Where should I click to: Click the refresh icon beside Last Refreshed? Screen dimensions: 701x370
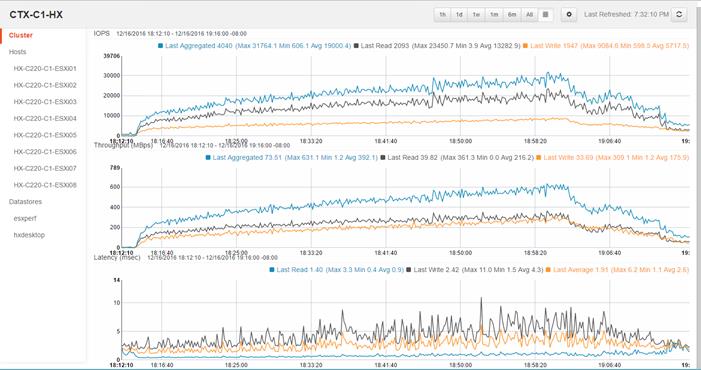(679, 14)
